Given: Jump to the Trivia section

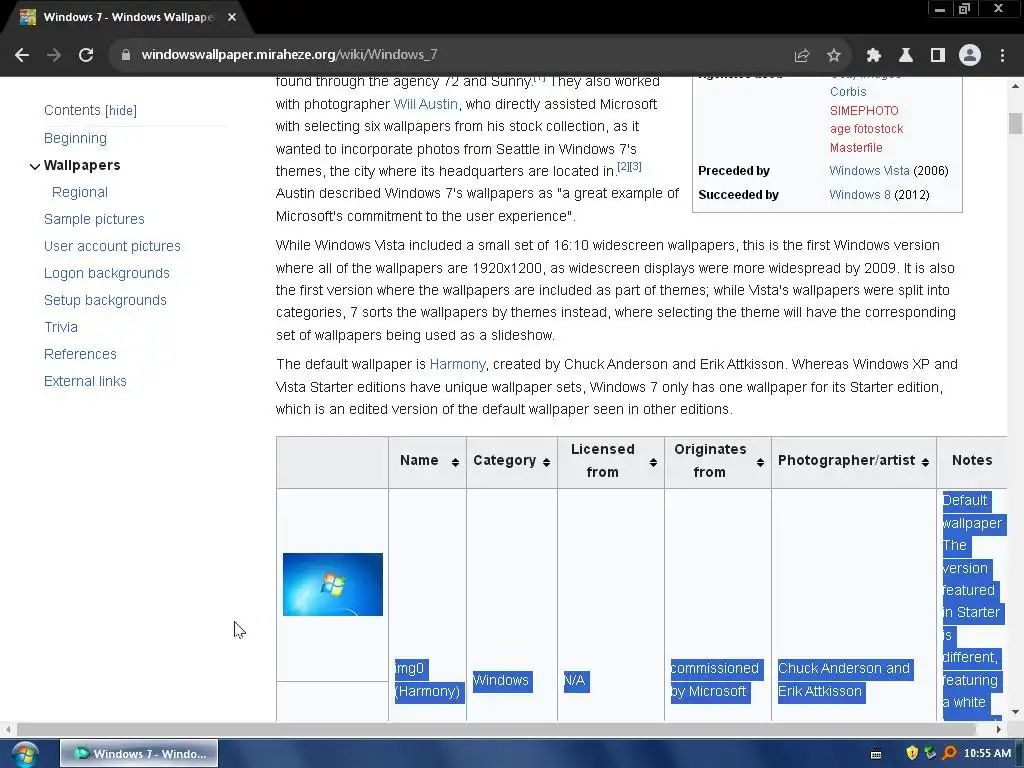Looking at the screenshot, I should click(x=61, y=327).
